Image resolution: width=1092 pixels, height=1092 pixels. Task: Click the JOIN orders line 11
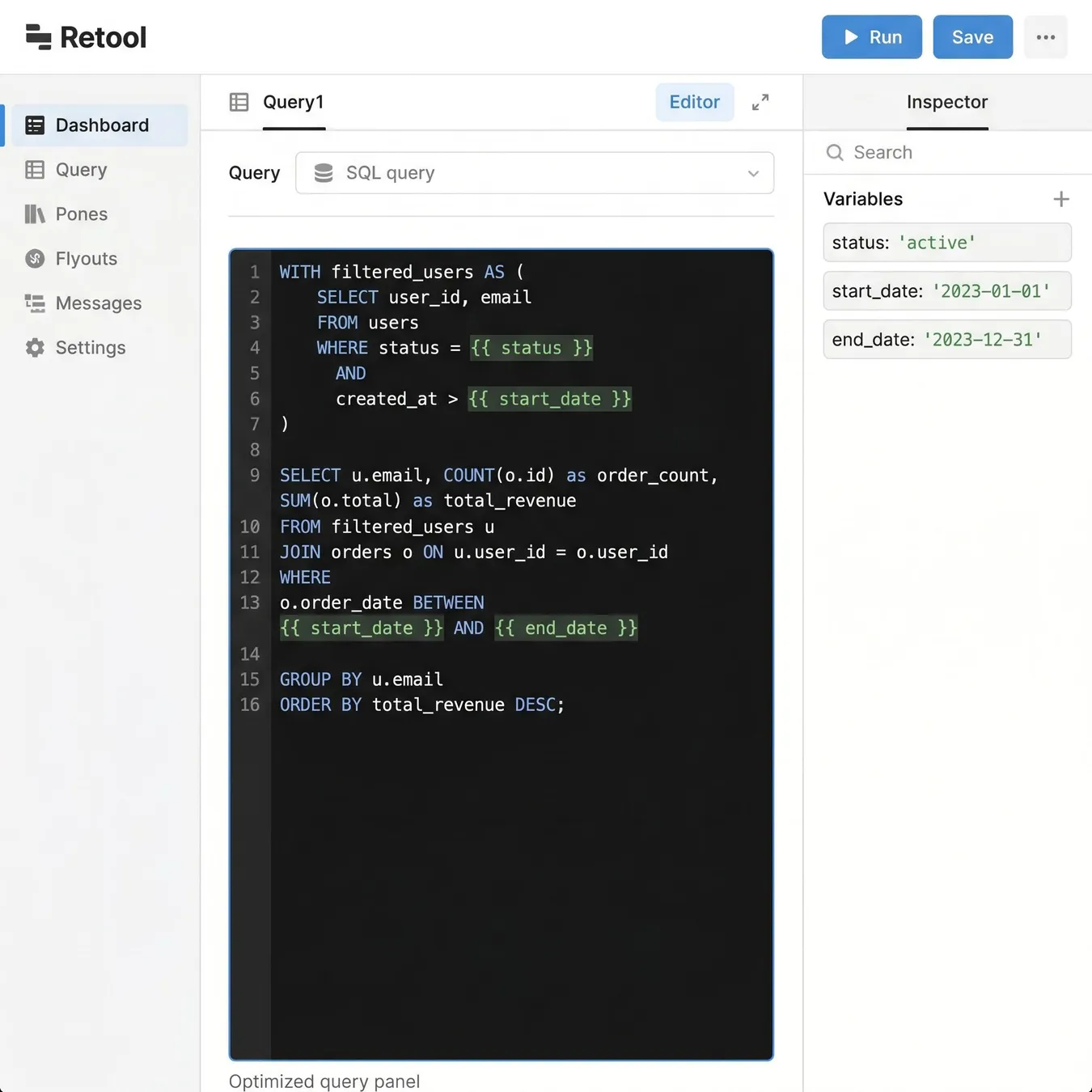click(474, 552)
